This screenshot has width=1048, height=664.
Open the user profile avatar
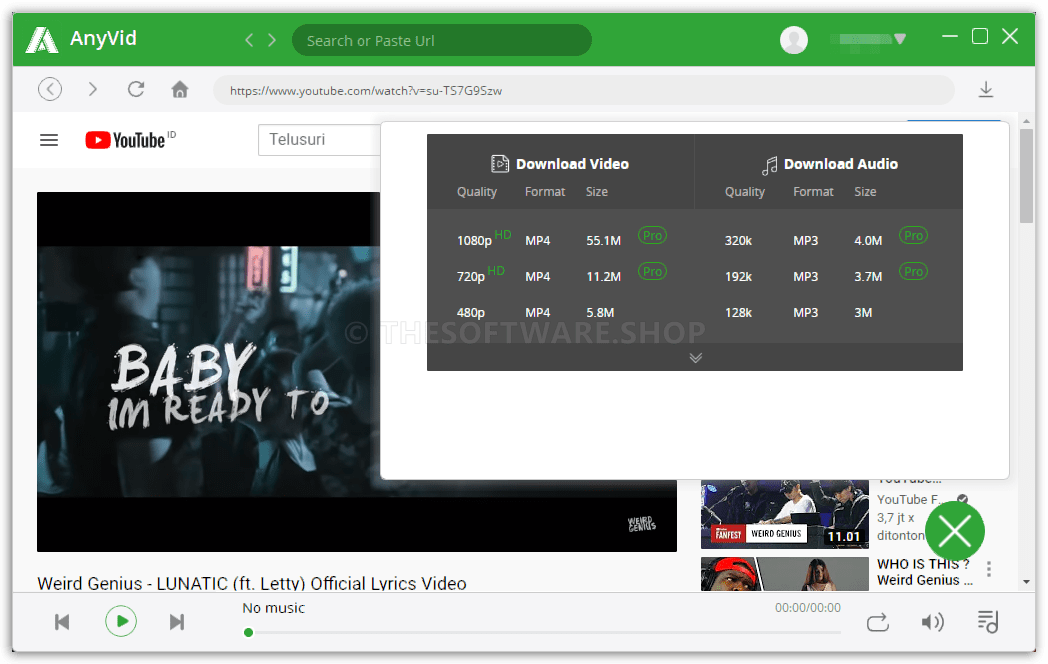click(793, 39)
